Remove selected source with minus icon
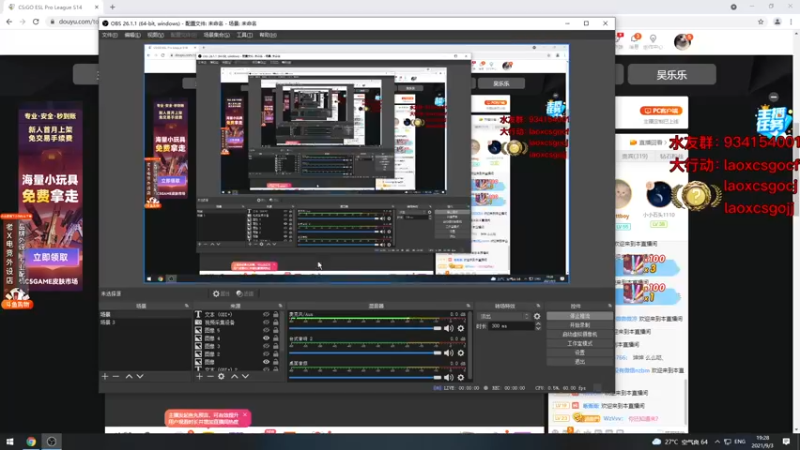The width and height of the screenshot is (800, 450). point(210,377)
